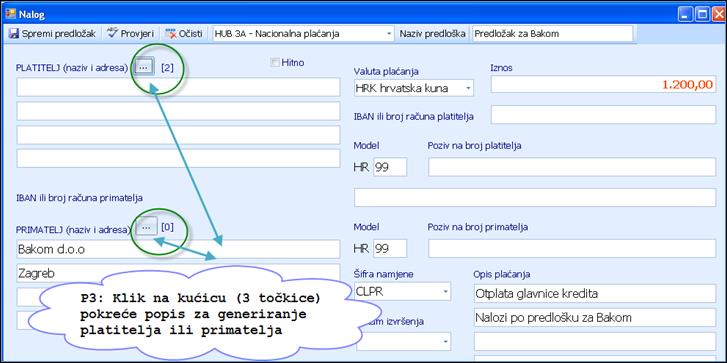This screenshot has height=363, width=727.
Task: Open payer list with PLATITELJ three-dots button
Action: click(x=144, y=68)
